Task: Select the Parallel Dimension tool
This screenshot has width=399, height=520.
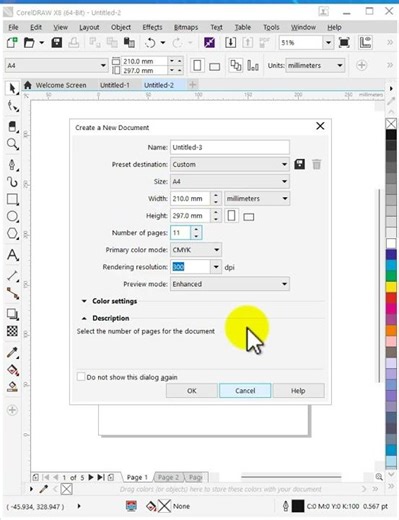Action: 12,276
